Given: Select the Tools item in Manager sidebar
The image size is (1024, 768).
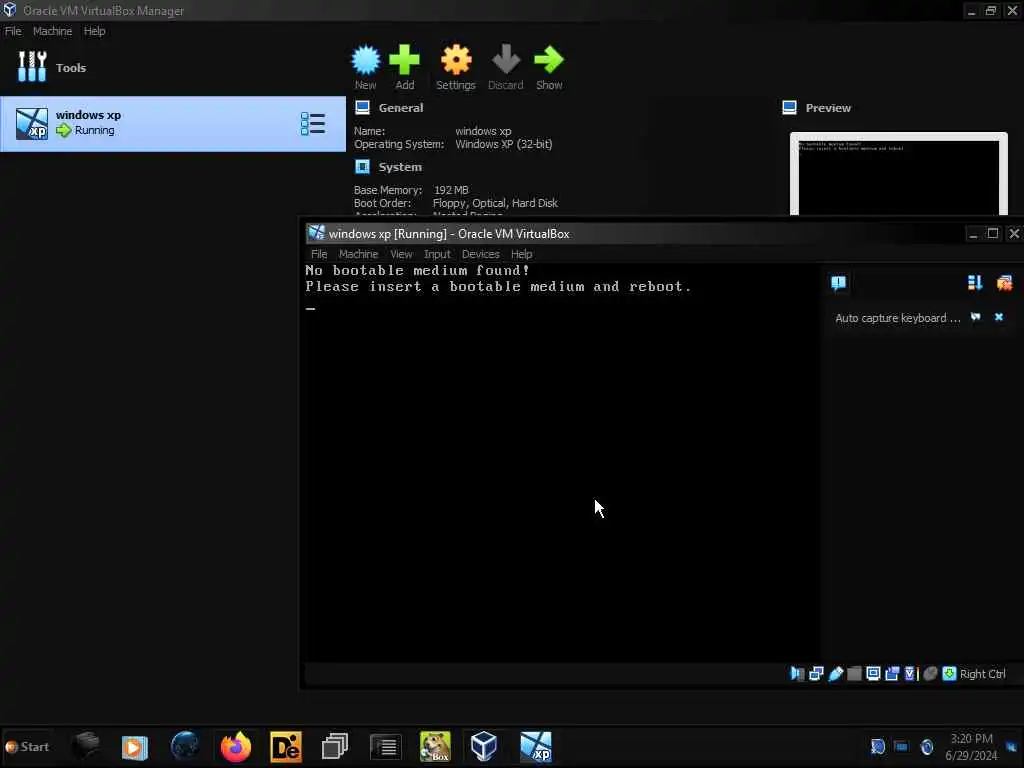Looking at the screenshot, I should (52, 67).
